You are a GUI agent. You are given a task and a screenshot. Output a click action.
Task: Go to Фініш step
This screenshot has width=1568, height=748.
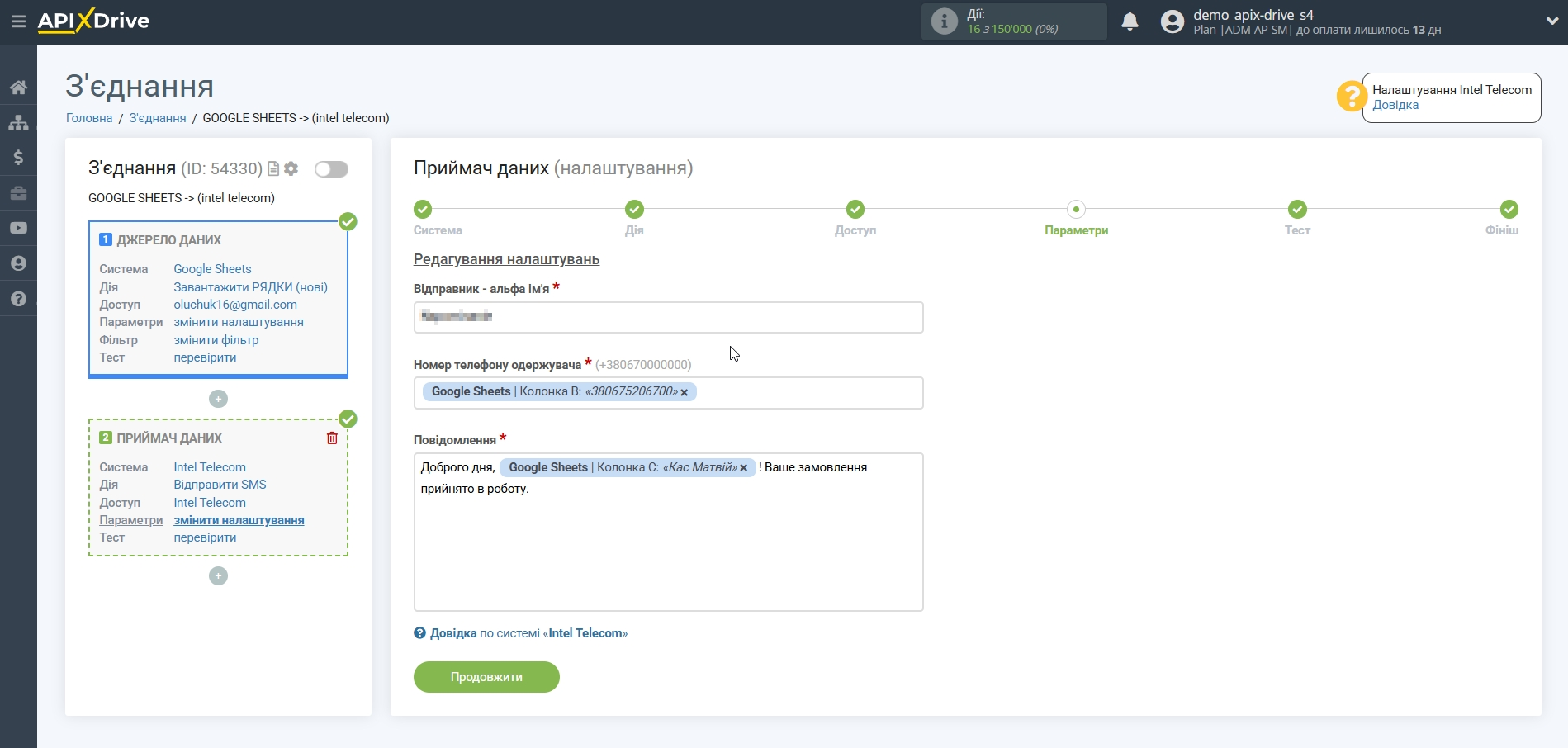(1509, 210)
